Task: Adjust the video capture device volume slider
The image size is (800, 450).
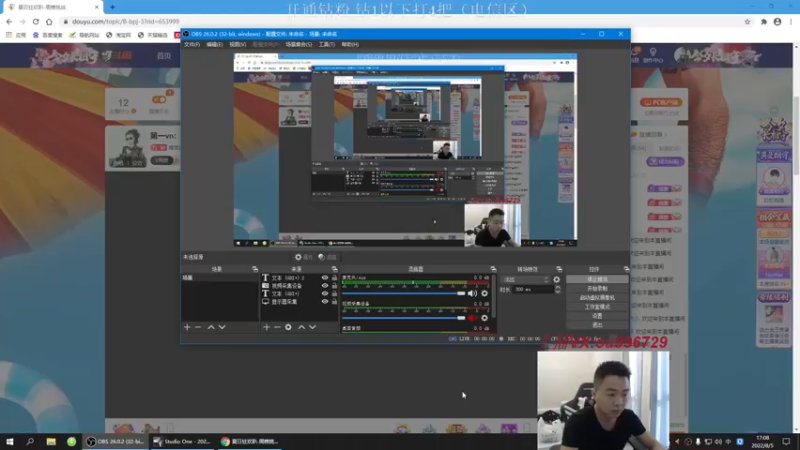Action: (x=404, y=318)
